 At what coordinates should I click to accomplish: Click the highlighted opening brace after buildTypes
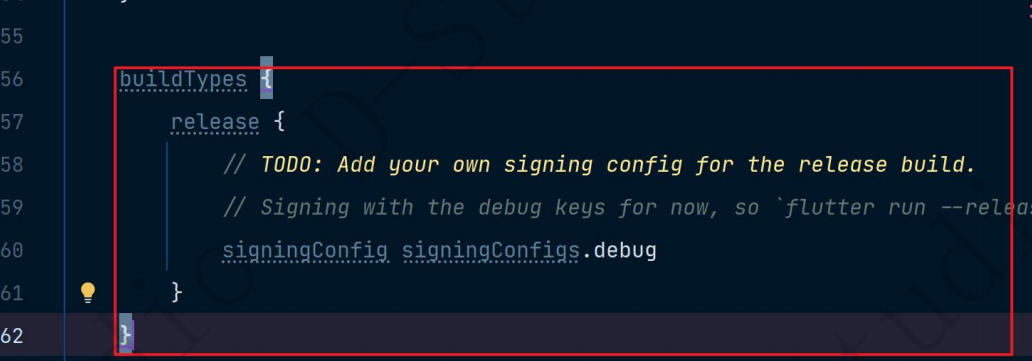(266, 78)
